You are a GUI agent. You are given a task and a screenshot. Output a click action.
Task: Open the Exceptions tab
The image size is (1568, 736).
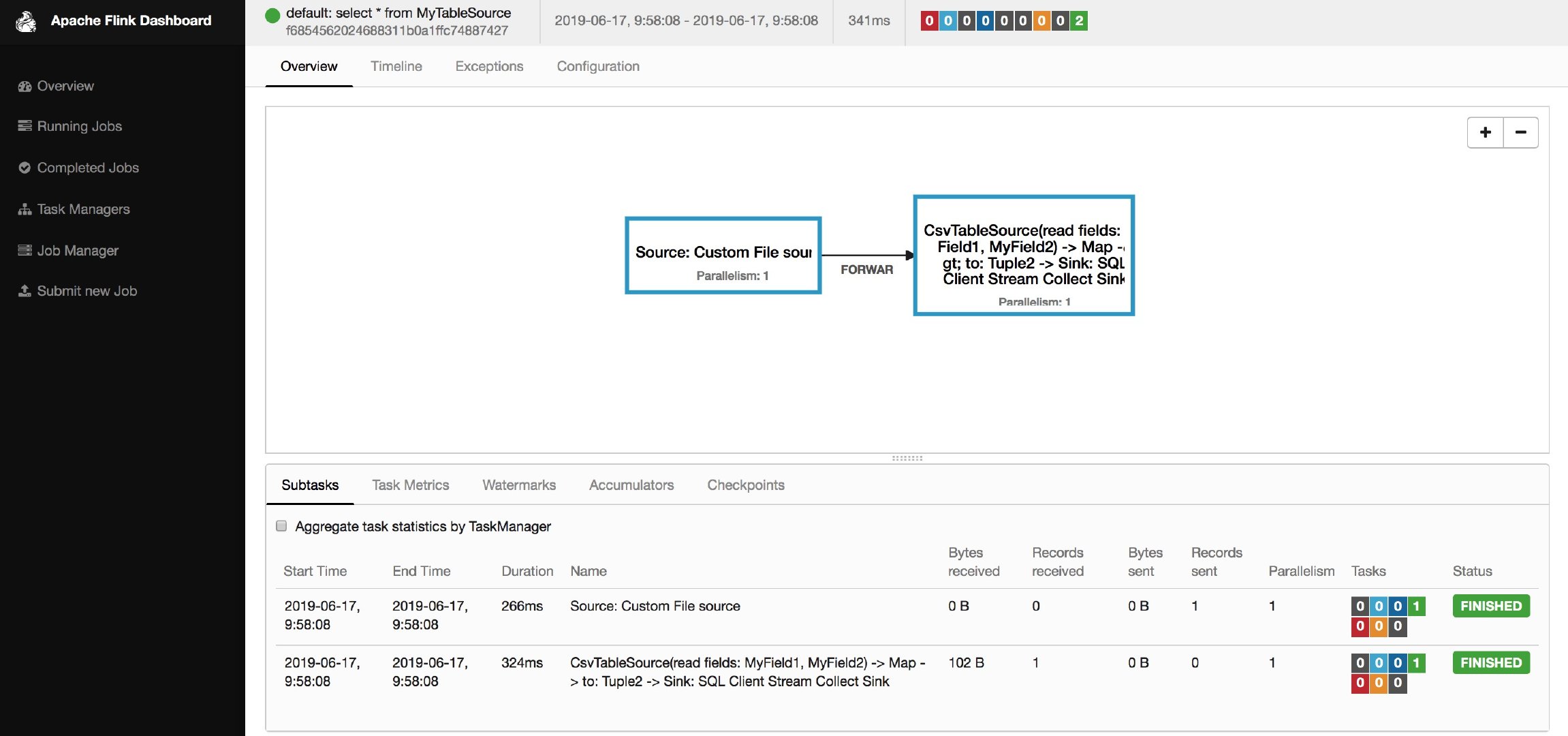(489, 67)
